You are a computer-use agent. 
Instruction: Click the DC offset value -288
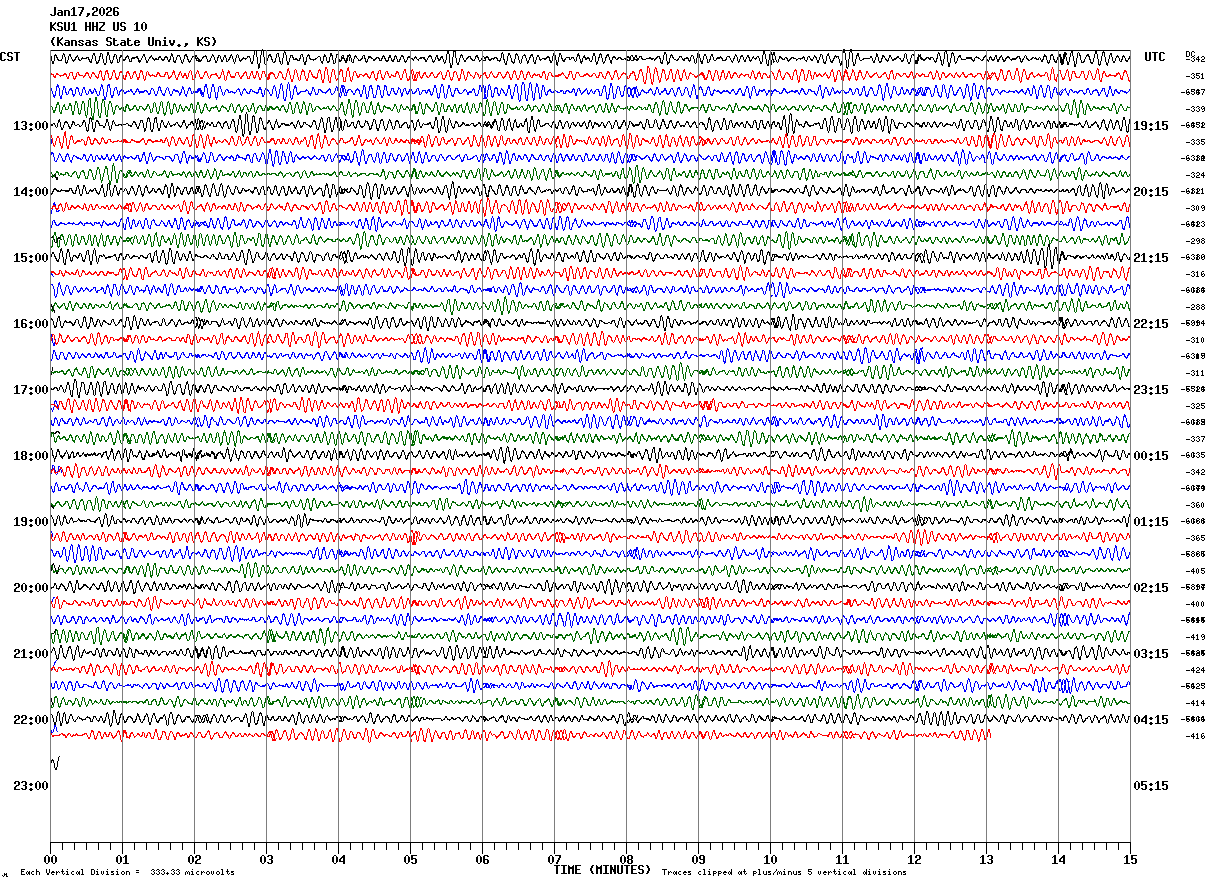coord(1195,307)
